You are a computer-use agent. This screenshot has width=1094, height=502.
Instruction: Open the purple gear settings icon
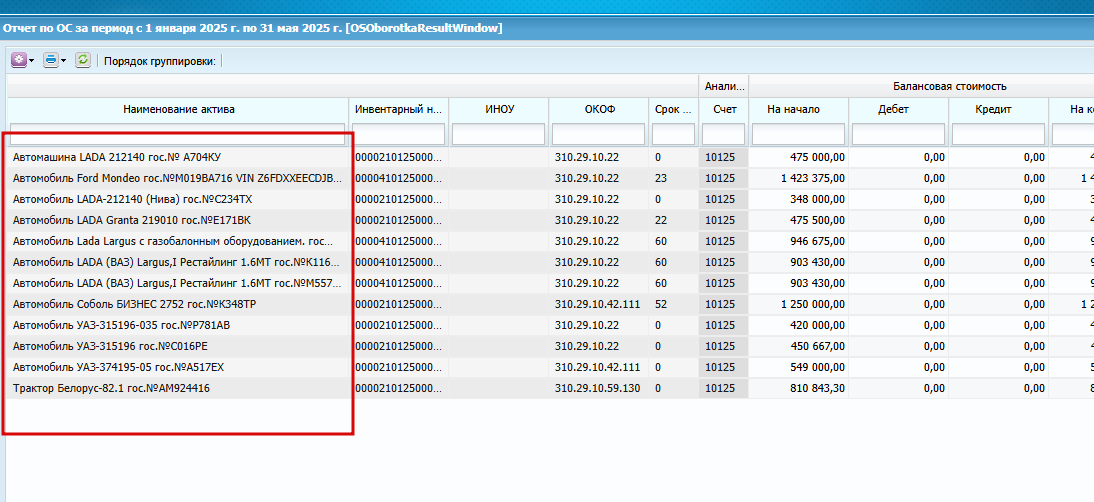(19, 60)
